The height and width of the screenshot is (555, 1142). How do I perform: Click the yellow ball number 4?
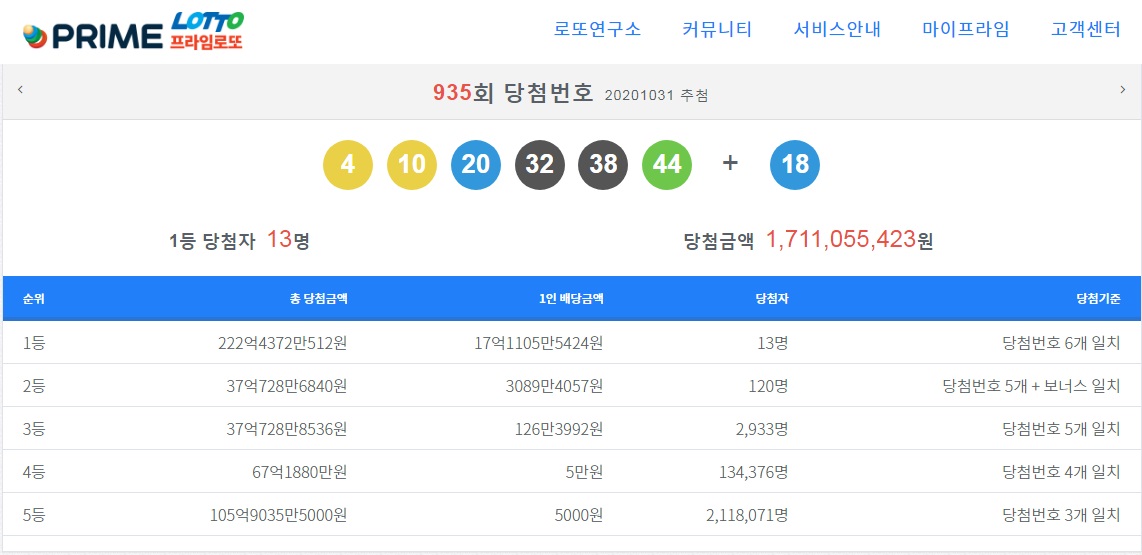click(348, 165)
